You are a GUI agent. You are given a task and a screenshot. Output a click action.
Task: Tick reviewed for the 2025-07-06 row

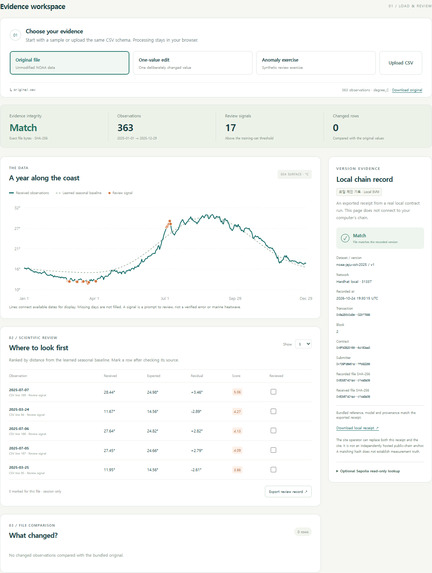(x=273, y=430)
